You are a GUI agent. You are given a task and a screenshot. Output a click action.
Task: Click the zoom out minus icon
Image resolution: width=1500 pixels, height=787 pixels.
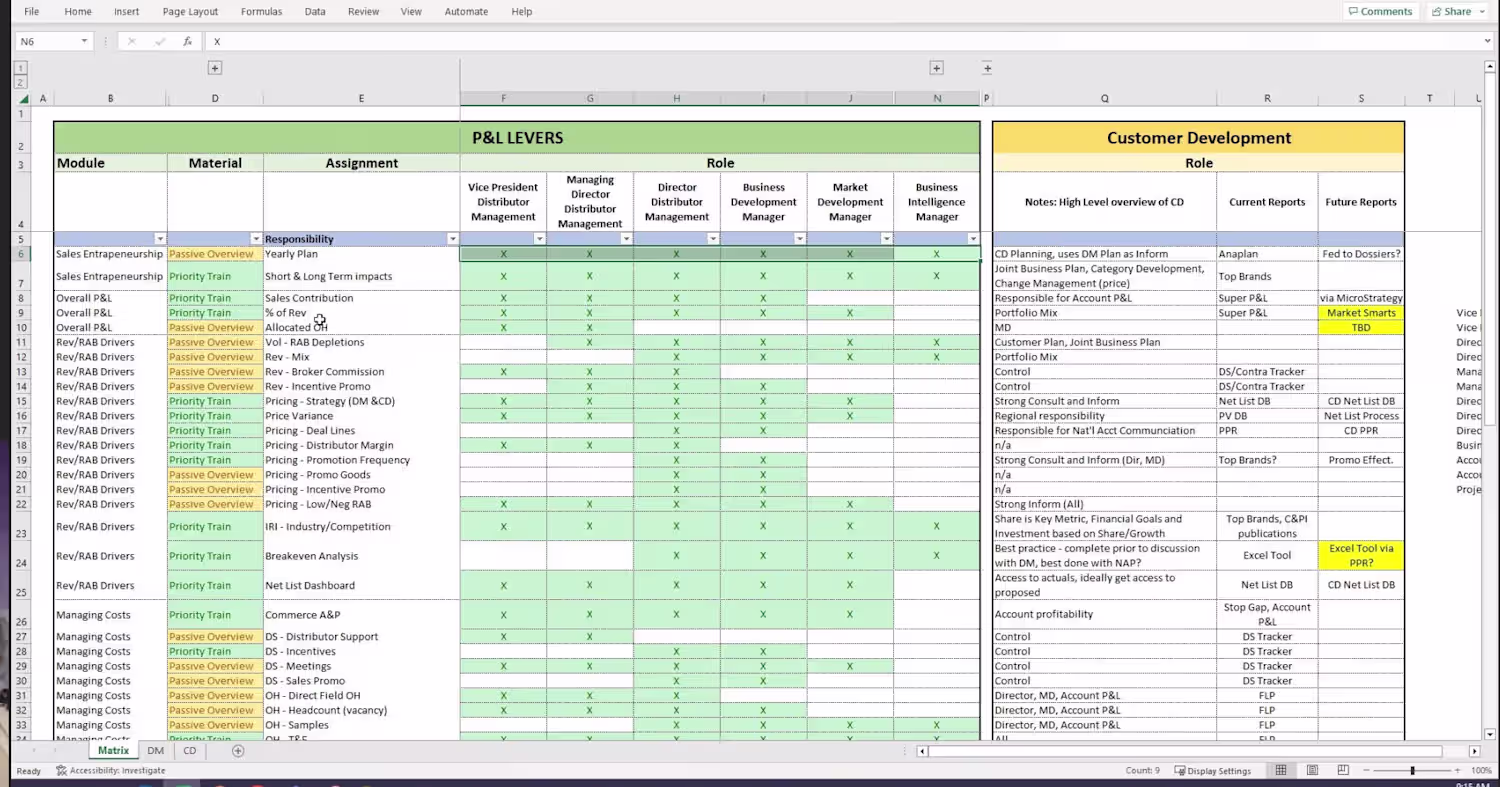point(1365,771)
